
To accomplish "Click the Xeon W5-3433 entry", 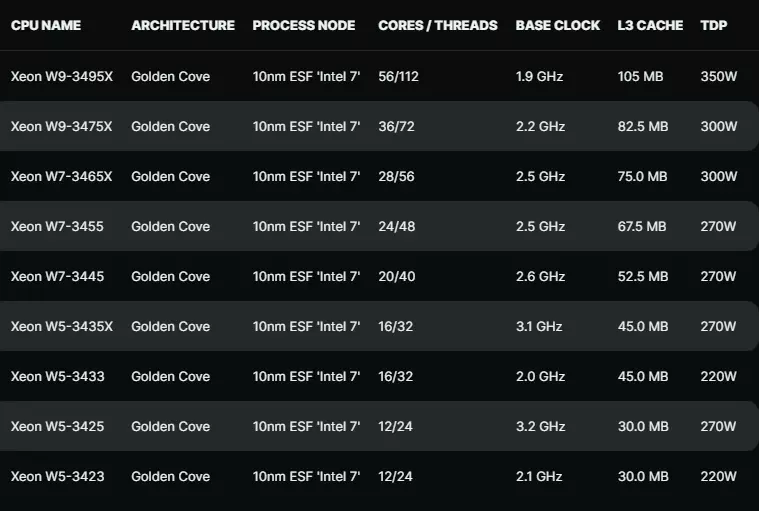I will [58, 376].
